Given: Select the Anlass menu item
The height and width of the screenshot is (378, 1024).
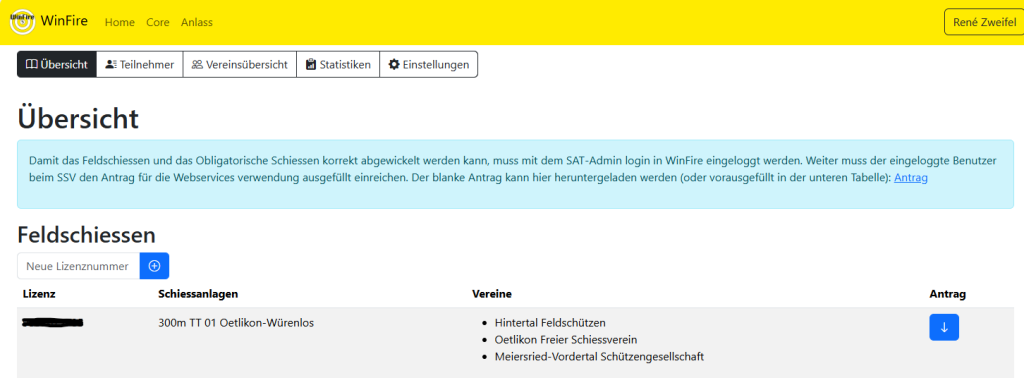Looking at the screenshot, I should pyautogui.click(x=197, y=22).
